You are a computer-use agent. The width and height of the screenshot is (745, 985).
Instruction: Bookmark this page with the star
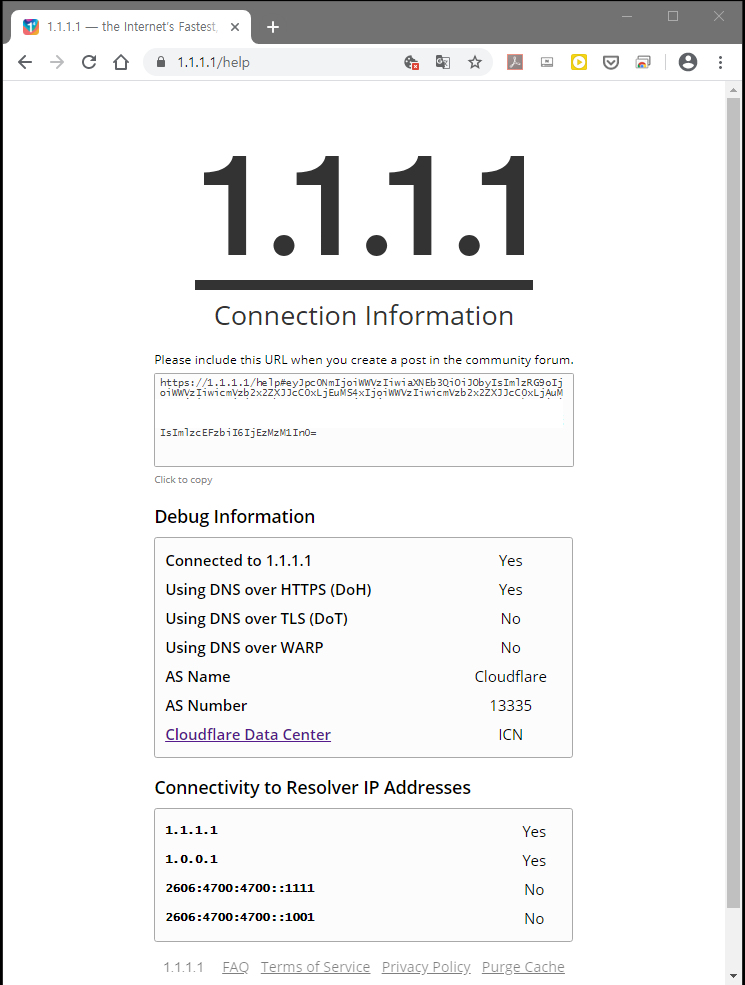(475, 62)
